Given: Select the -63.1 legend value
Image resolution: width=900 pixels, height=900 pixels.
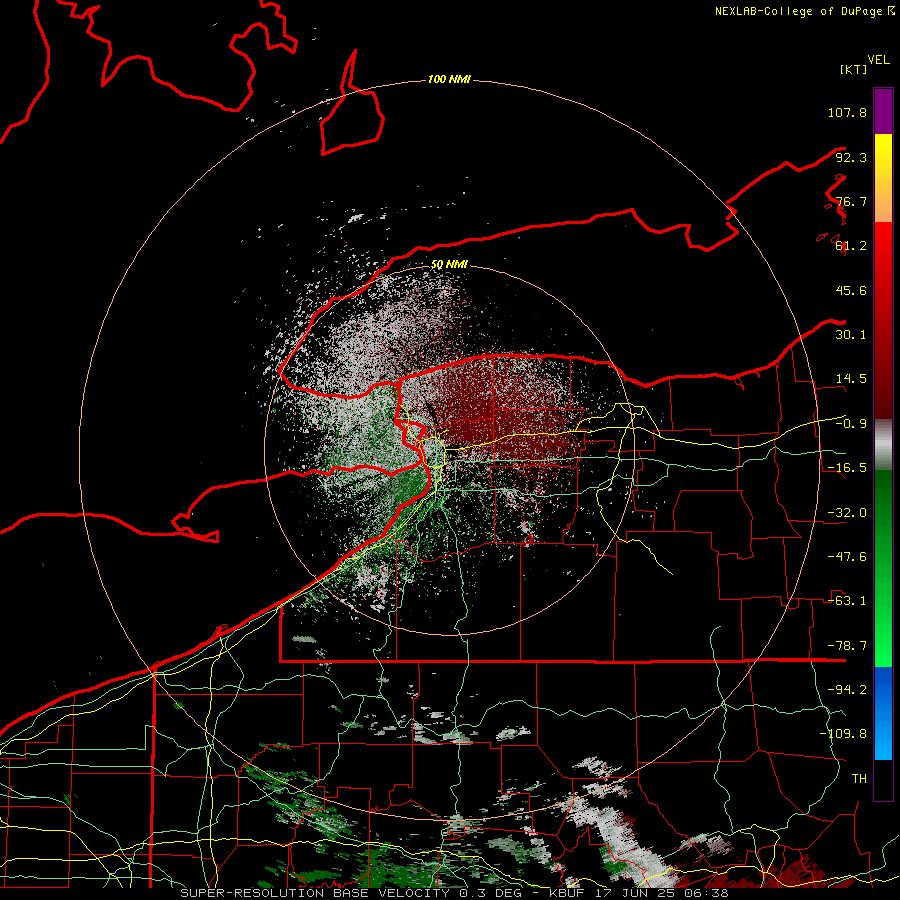Looking at the screenshot, I should tap(847, 601).
